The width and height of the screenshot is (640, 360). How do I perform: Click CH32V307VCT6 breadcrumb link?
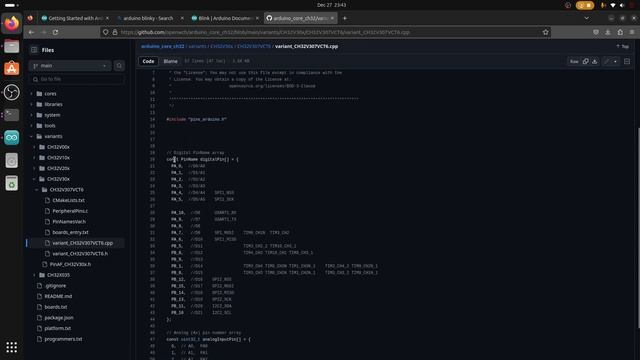pyautogui.click(x=254, y=47)
